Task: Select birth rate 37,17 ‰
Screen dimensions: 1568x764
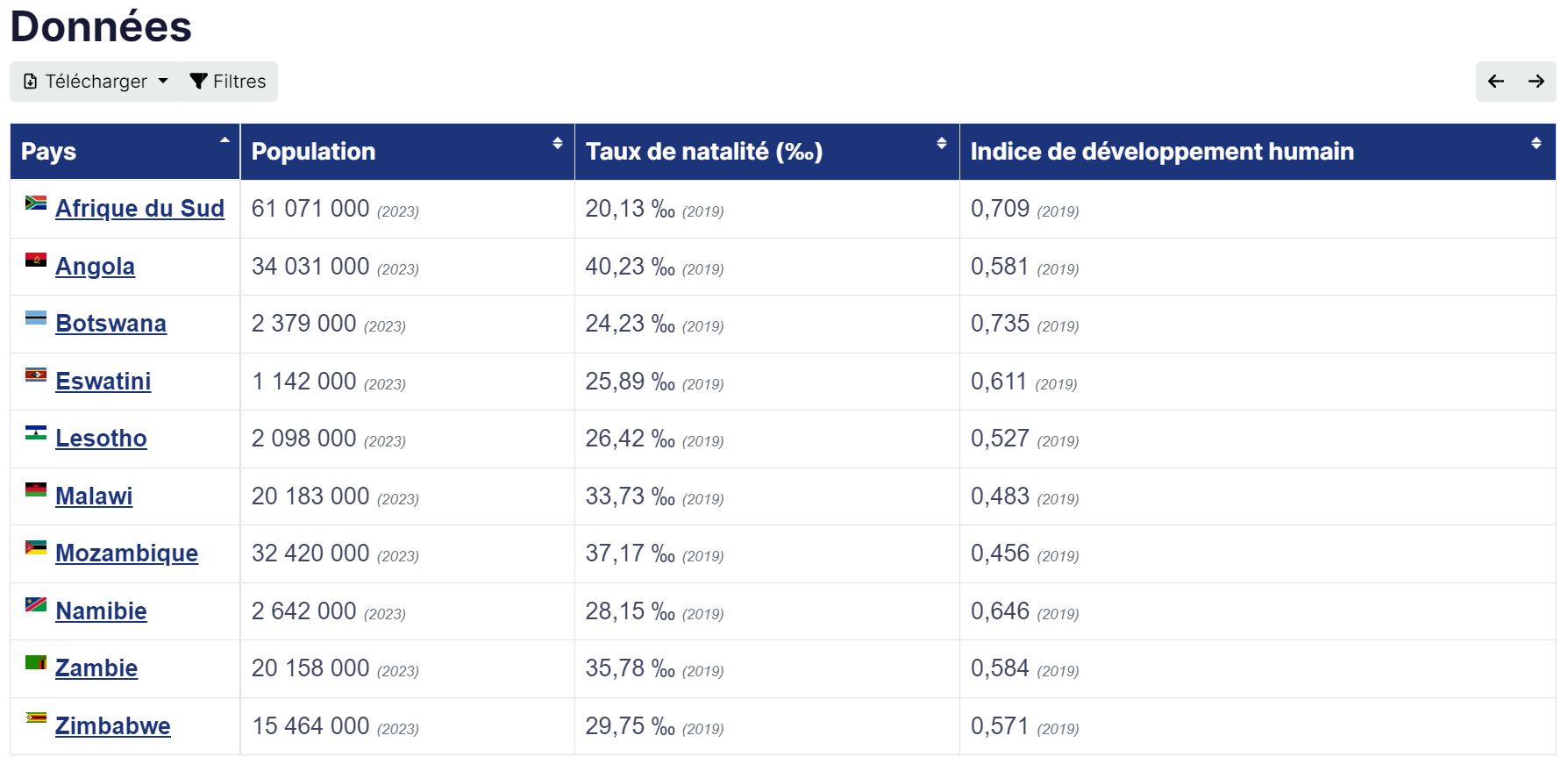Action: (x=631, y=553)
